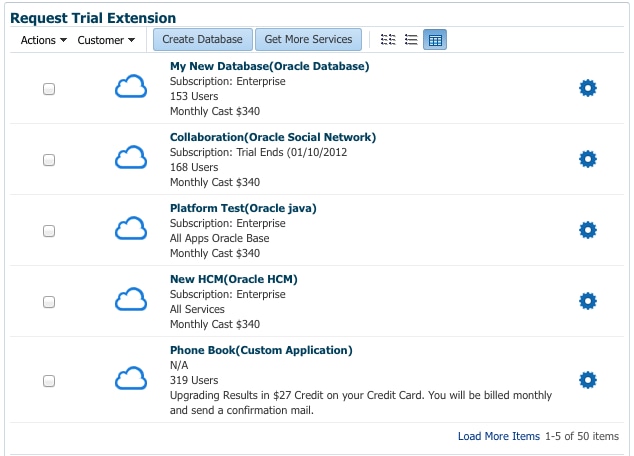Screen dimensions: 634x456
Task: Check the My New Database checkbox
Action: coord(49,89)
